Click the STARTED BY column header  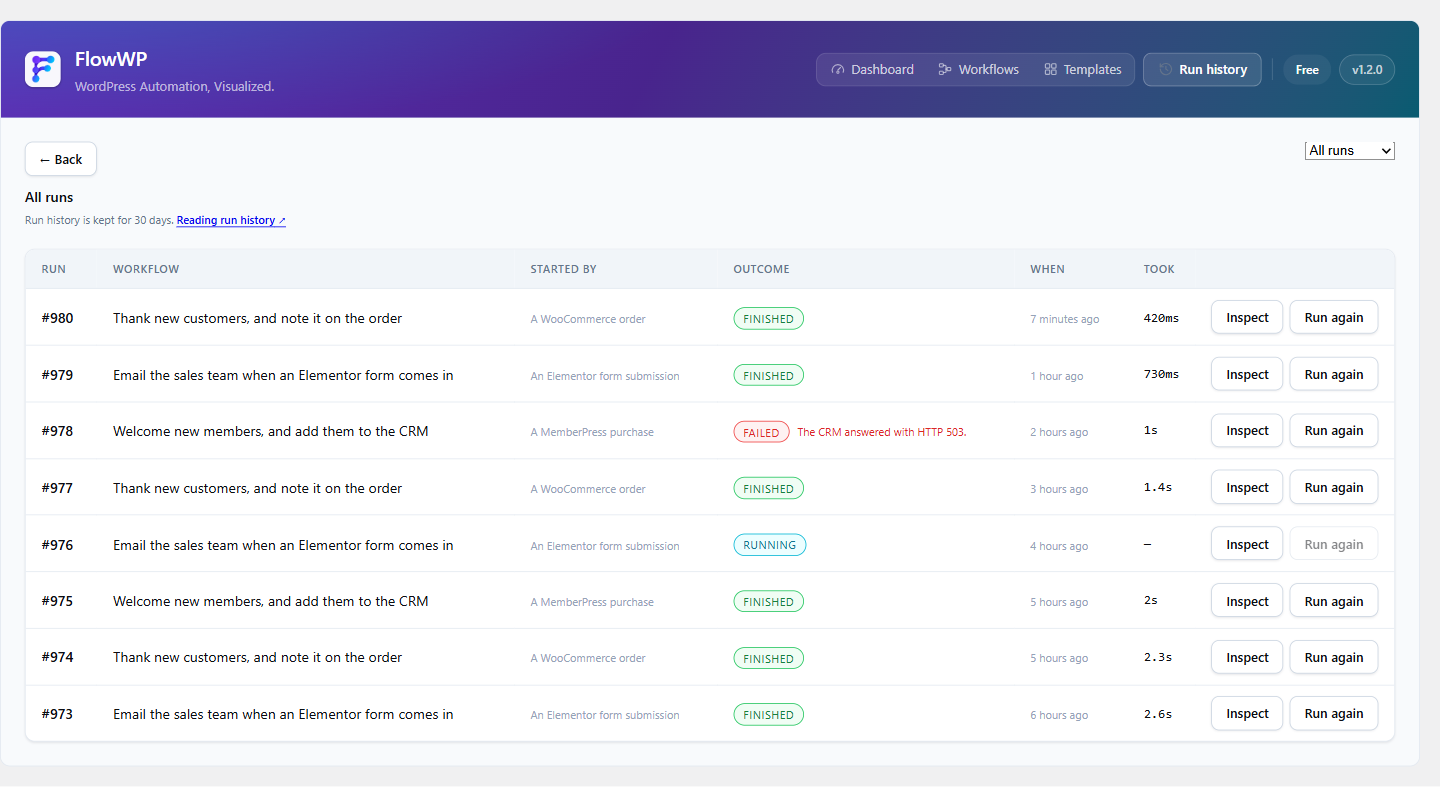[x=563, y=269]
